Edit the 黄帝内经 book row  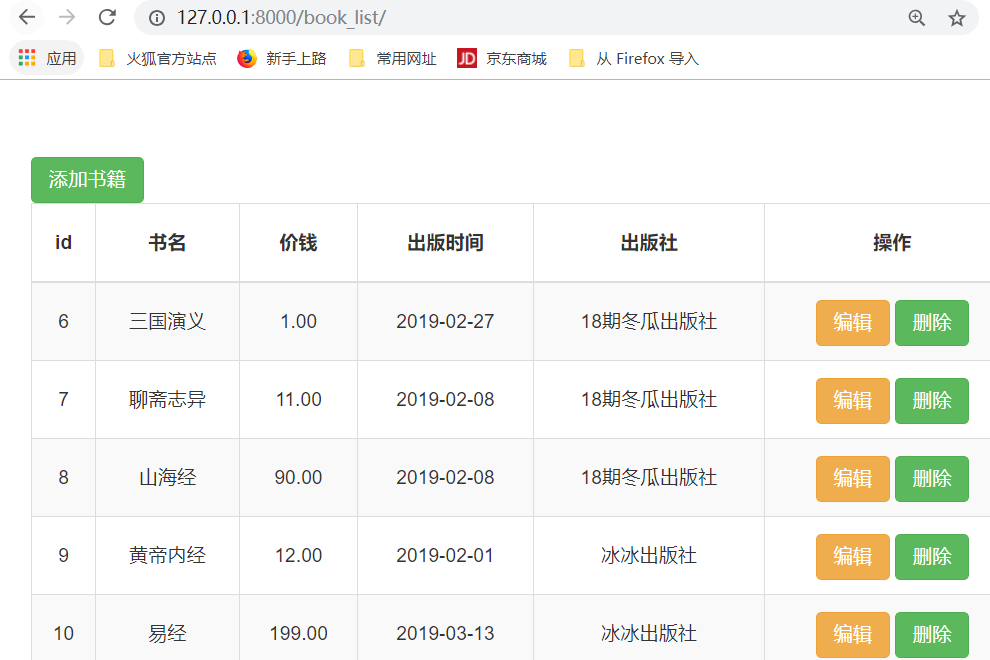(852, 556)
